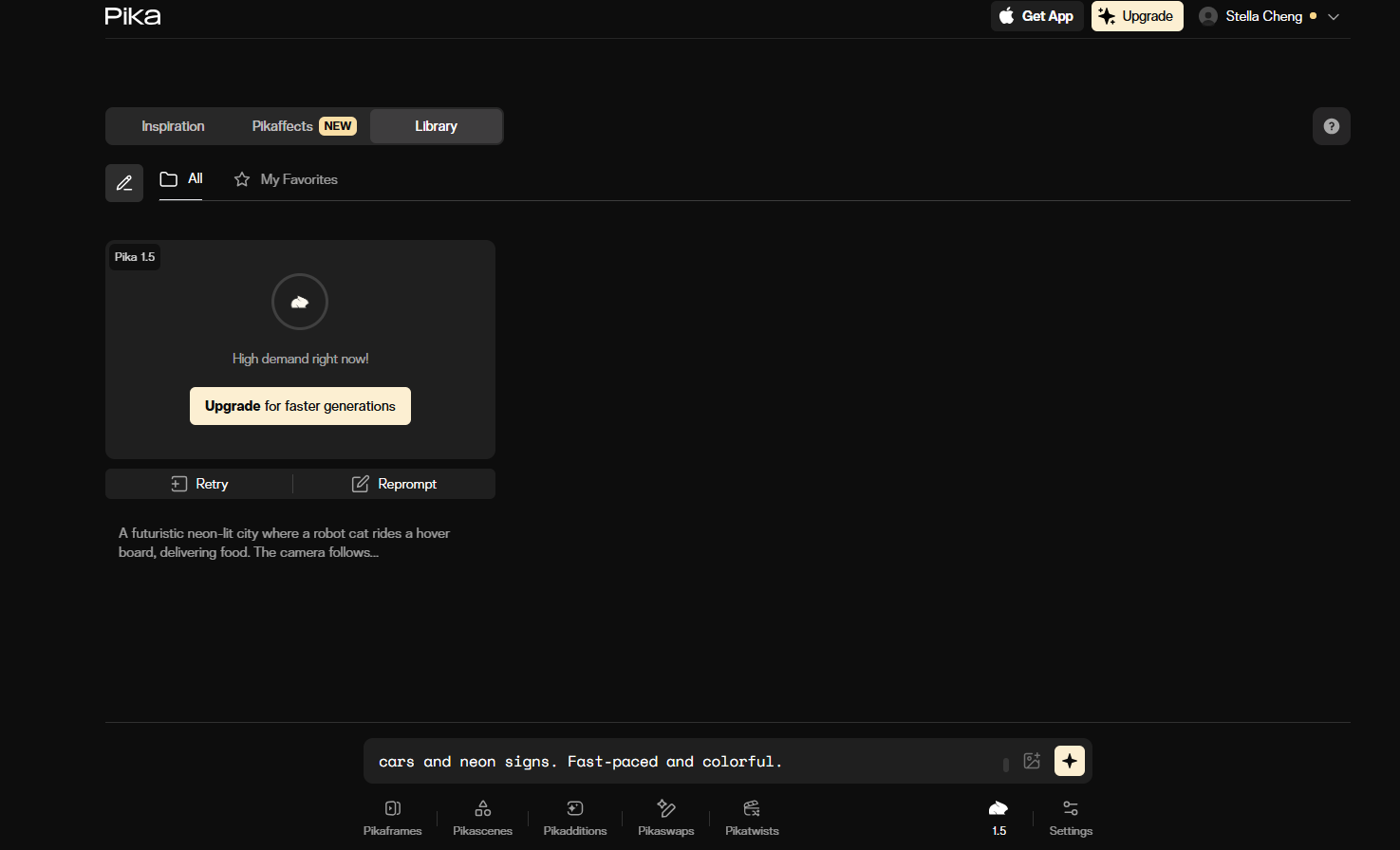Show the My Favorites folder

(x=286, y=179)
